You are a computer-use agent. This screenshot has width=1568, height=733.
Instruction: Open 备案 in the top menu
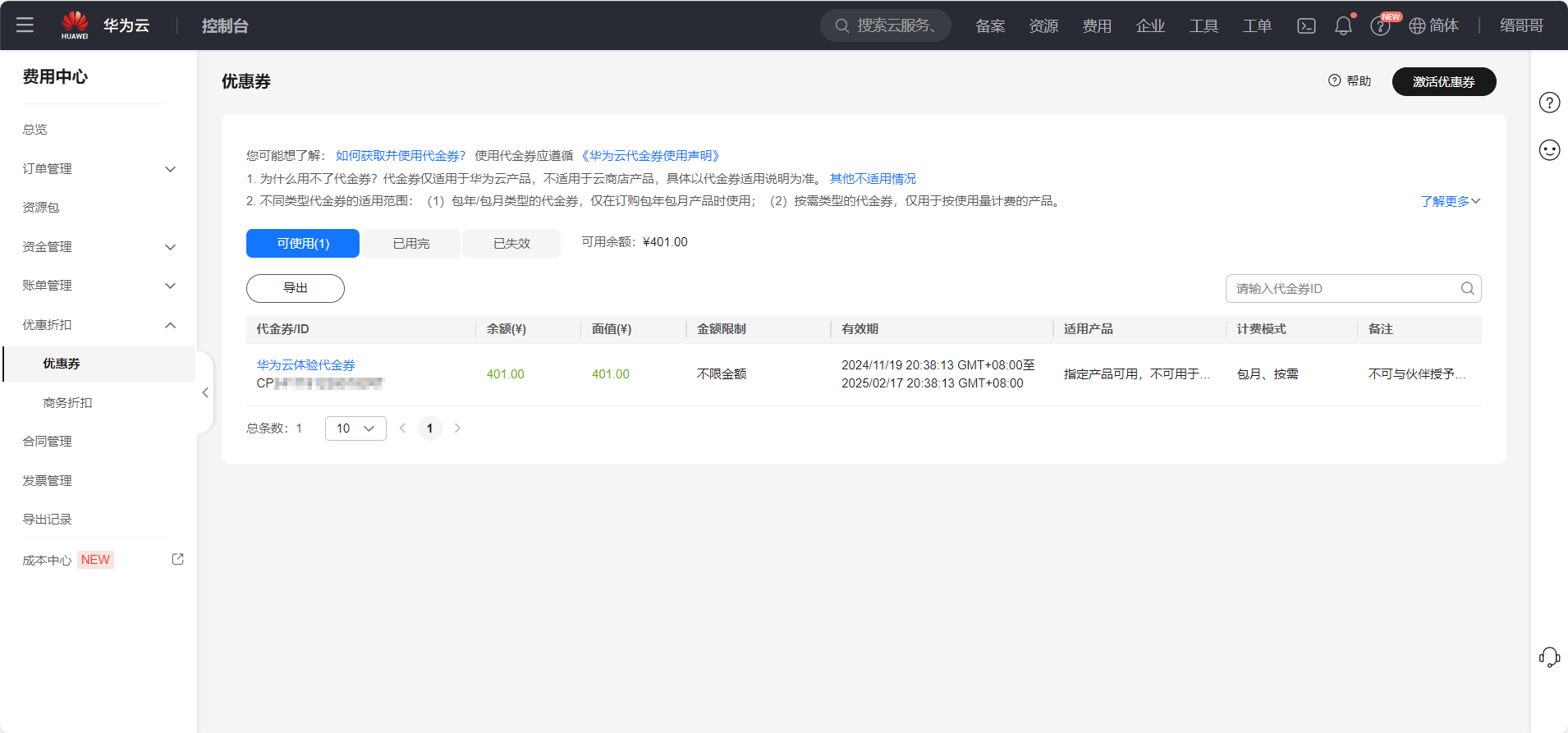[990, 25]
